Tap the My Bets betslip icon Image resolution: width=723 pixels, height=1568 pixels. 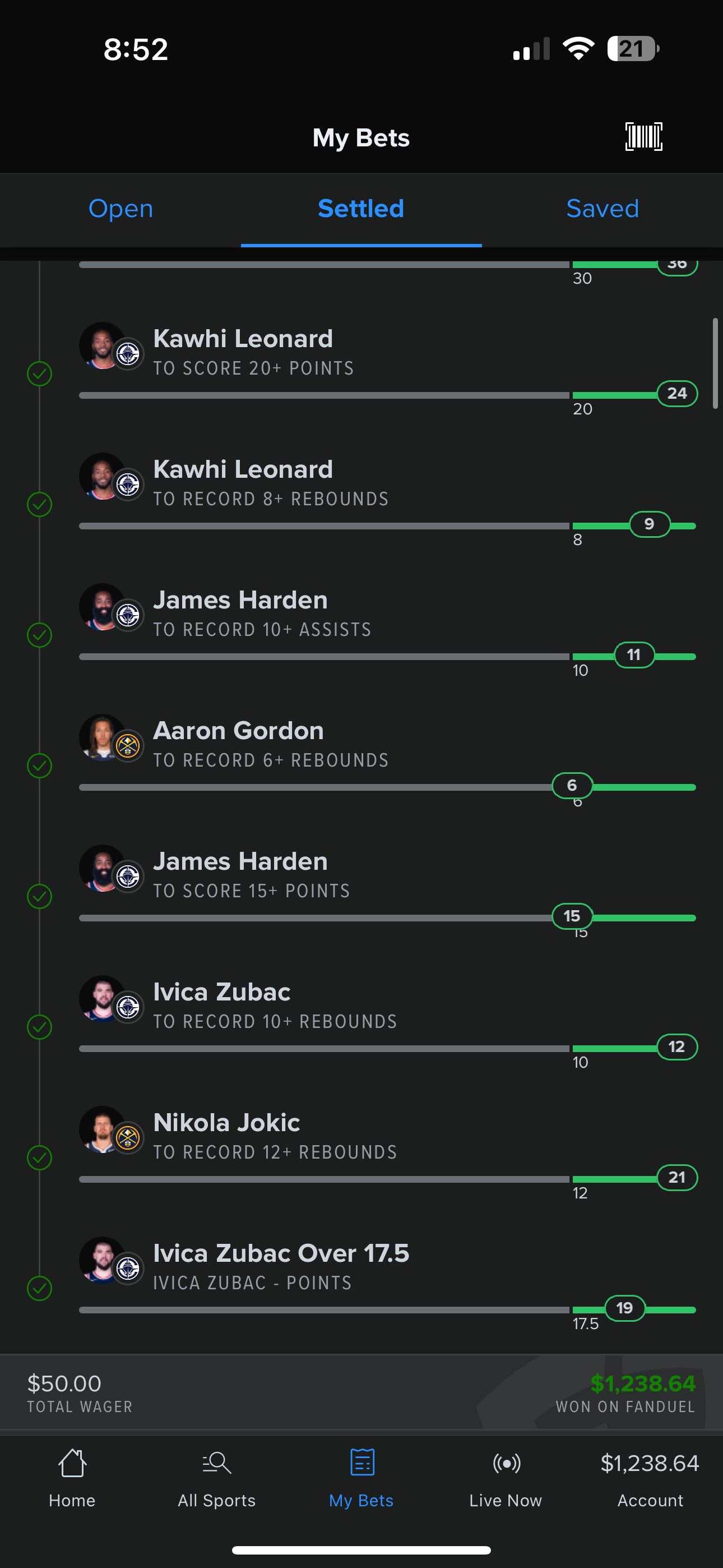point(361,1462)
